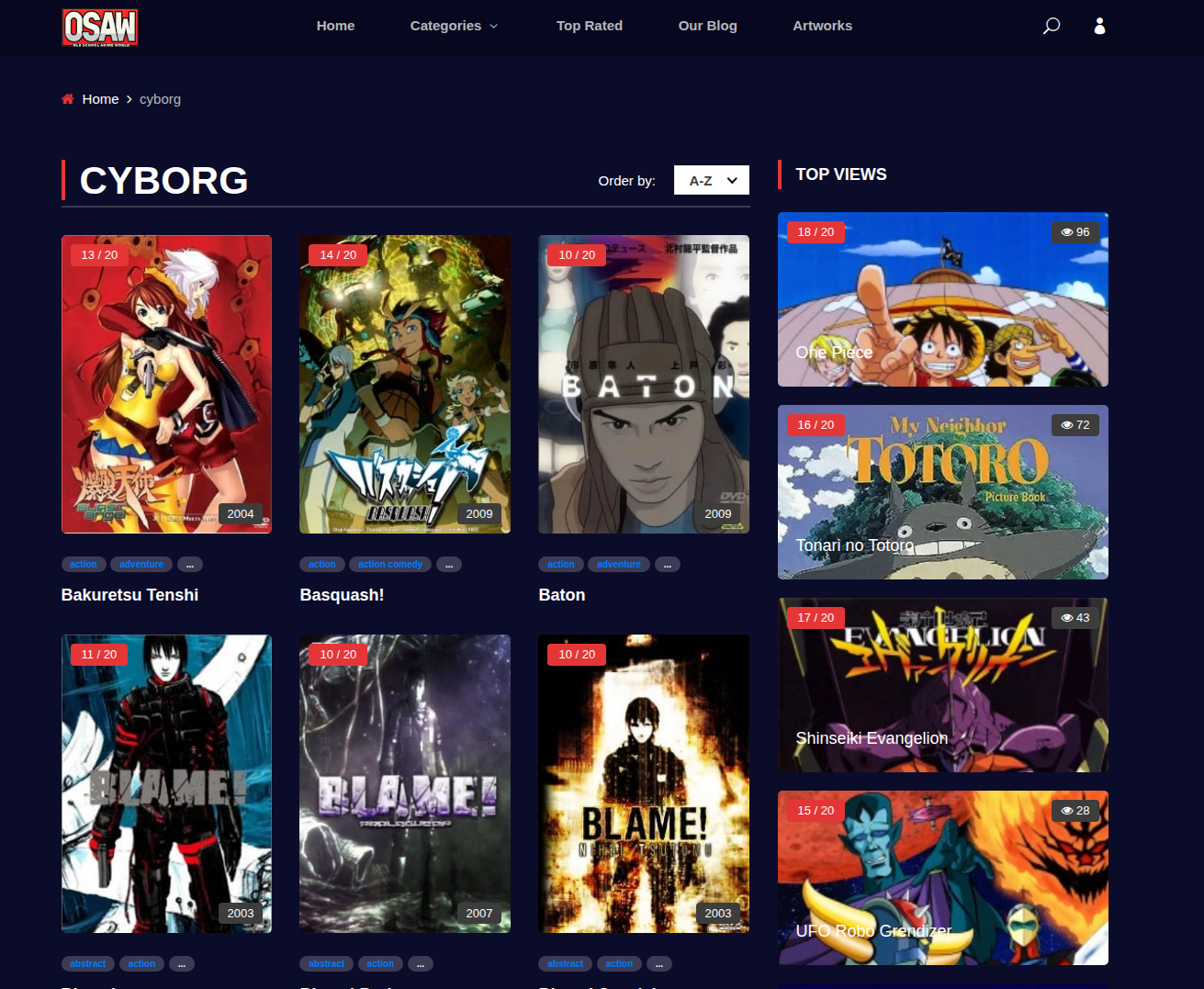Click the cyborg breadcrumb text
The height and width of the screenshot is (989, 1204).
pyautogui.click(x=160, y=99)
